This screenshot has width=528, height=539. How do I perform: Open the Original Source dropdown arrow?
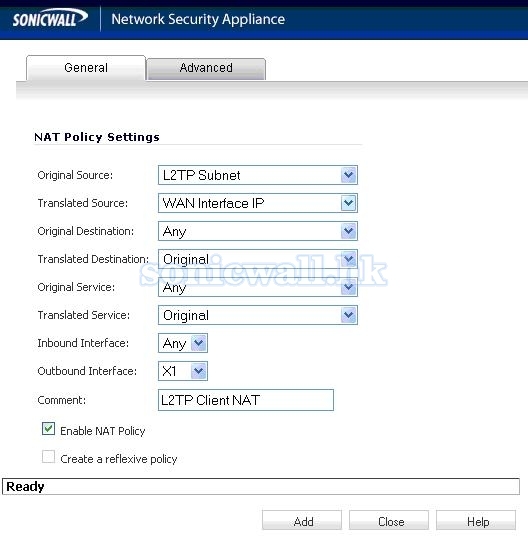click(349, 175)
